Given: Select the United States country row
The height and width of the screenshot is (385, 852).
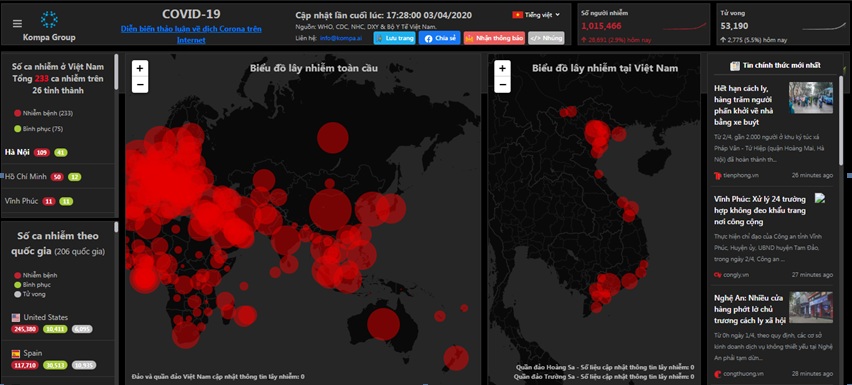Looking at the screenshot, I should [x=58, y=323].
